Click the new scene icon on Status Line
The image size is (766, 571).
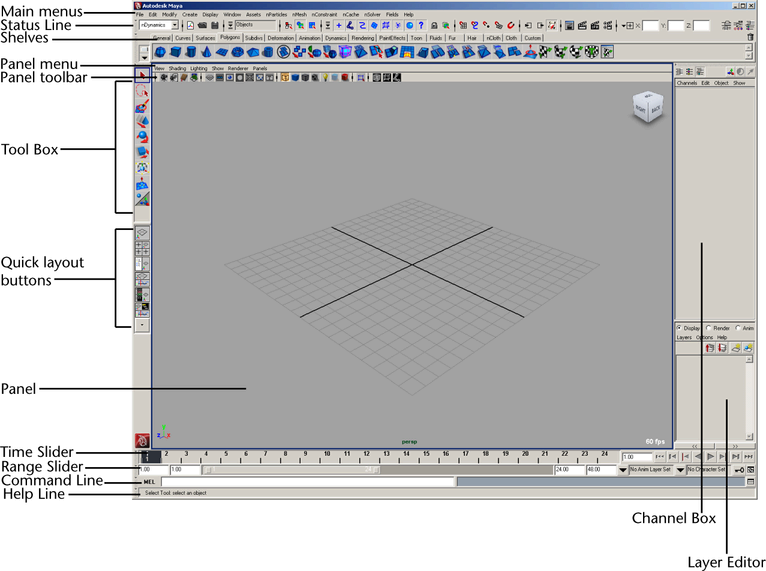pos(190,25)
